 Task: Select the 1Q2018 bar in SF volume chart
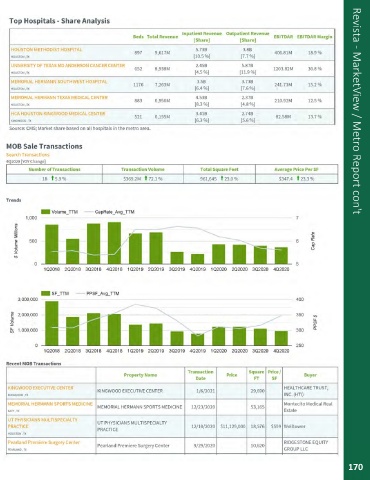52,323
